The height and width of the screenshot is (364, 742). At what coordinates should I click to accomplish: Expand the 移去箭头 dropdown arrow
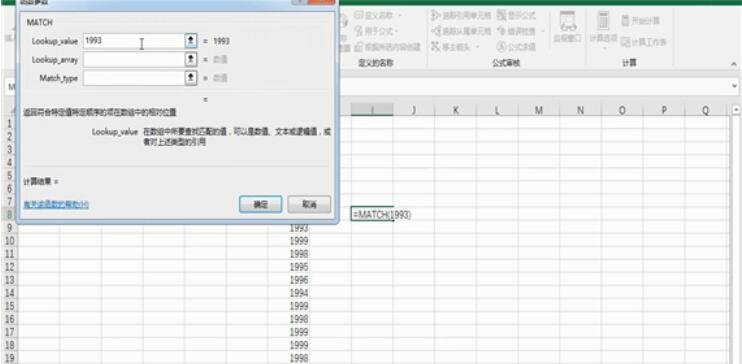click(x=477, y=47)
